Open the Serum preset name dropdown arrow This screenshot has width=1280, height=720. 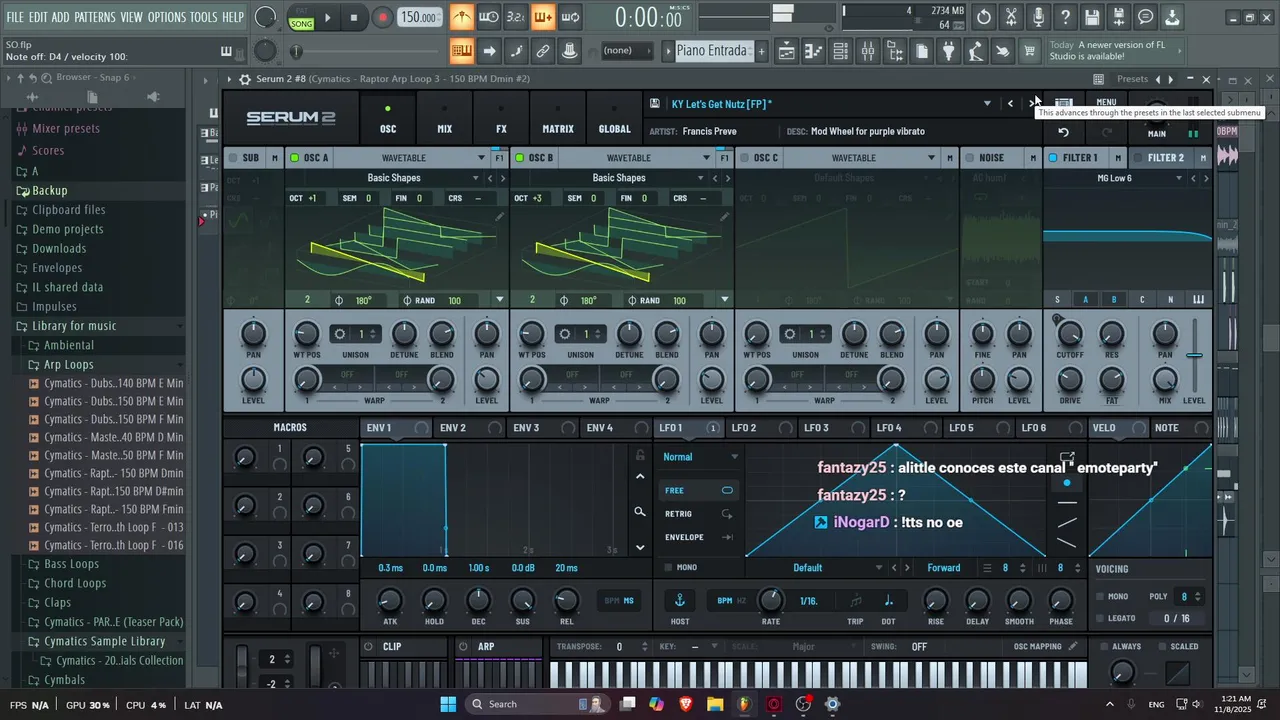[x=987, y=104]
